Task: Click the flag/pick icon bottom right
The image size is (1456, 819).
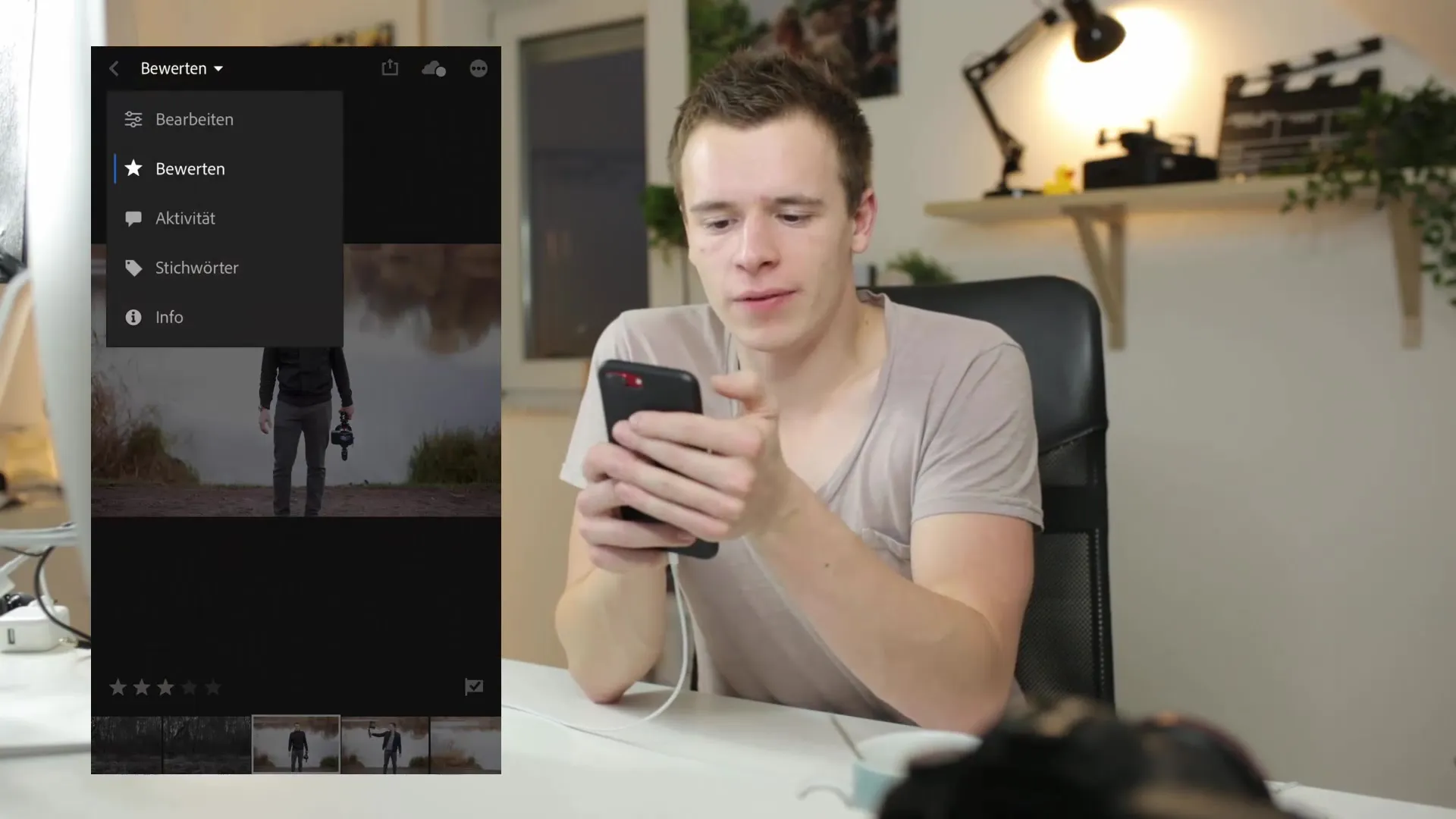Action: (475, 687)
